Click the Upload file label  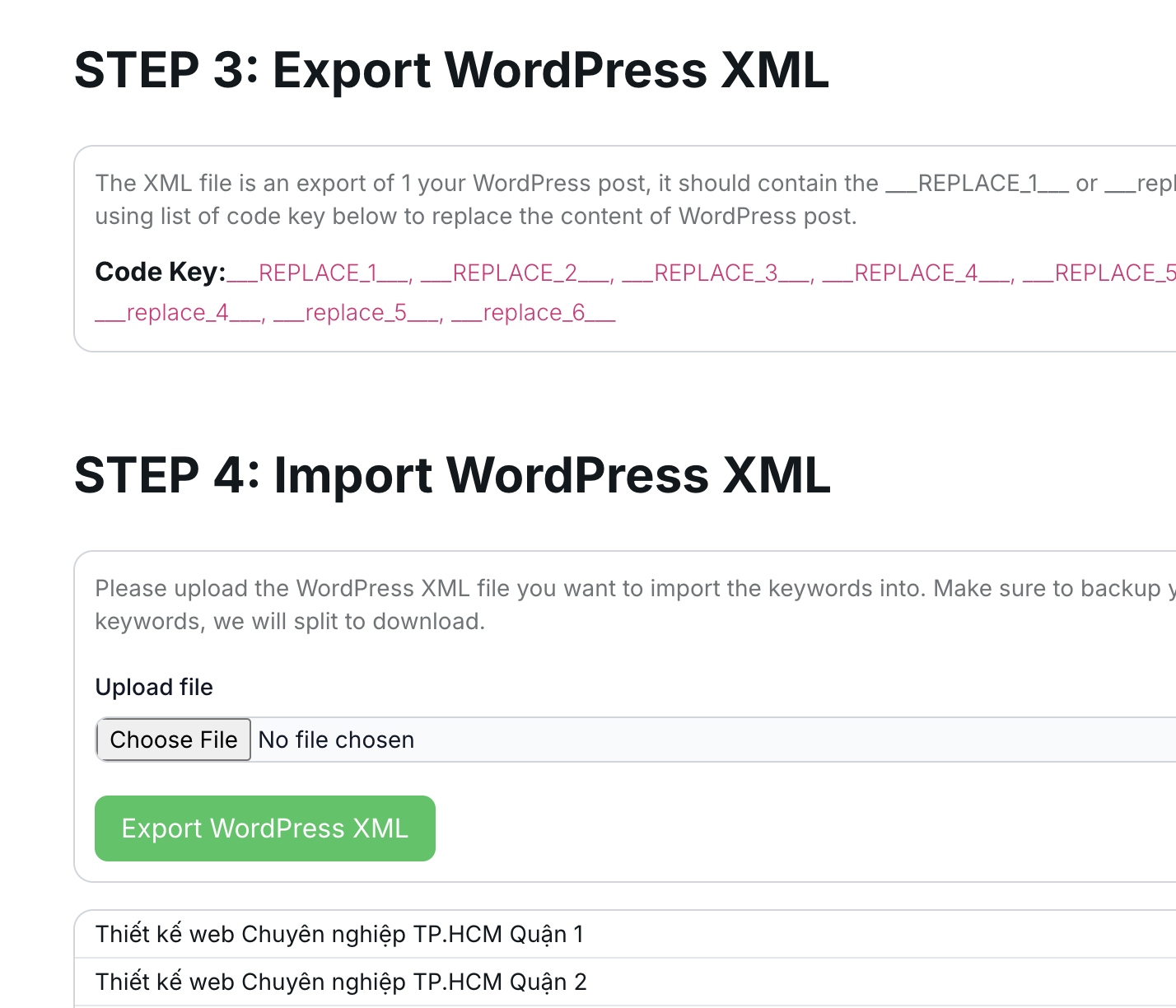(154, 687)
